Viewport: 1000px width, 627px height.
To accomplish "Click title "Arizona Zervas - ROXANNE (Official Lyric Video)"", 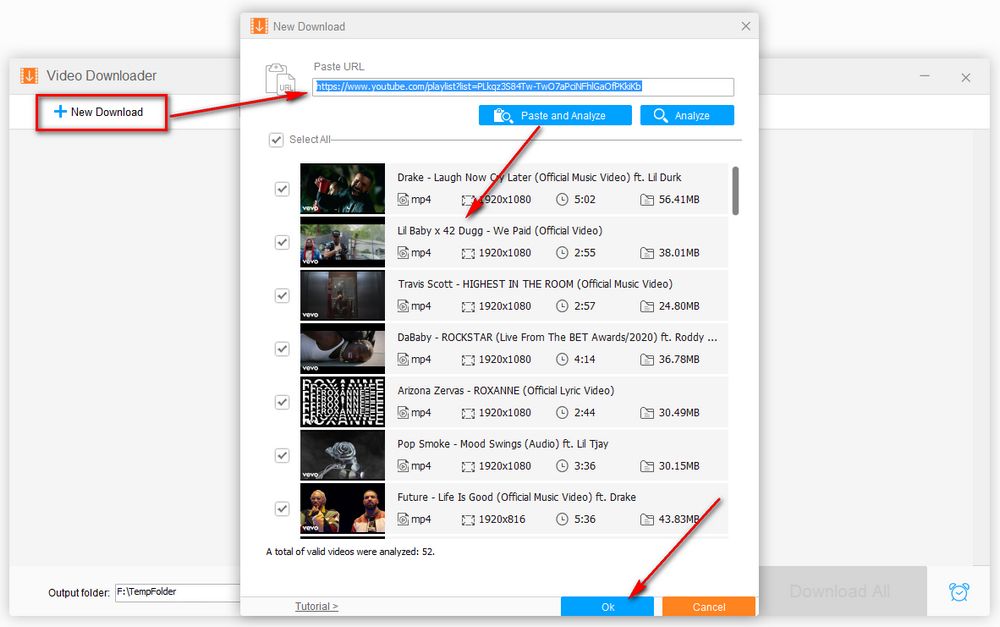I will click(506, 390).
